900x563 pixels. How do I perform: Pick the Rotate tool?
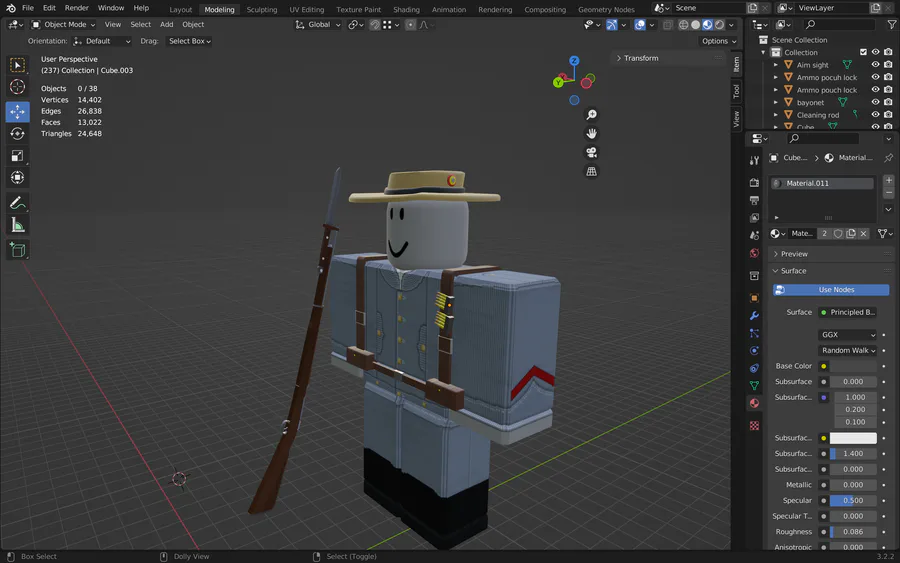tap(17, 134)
